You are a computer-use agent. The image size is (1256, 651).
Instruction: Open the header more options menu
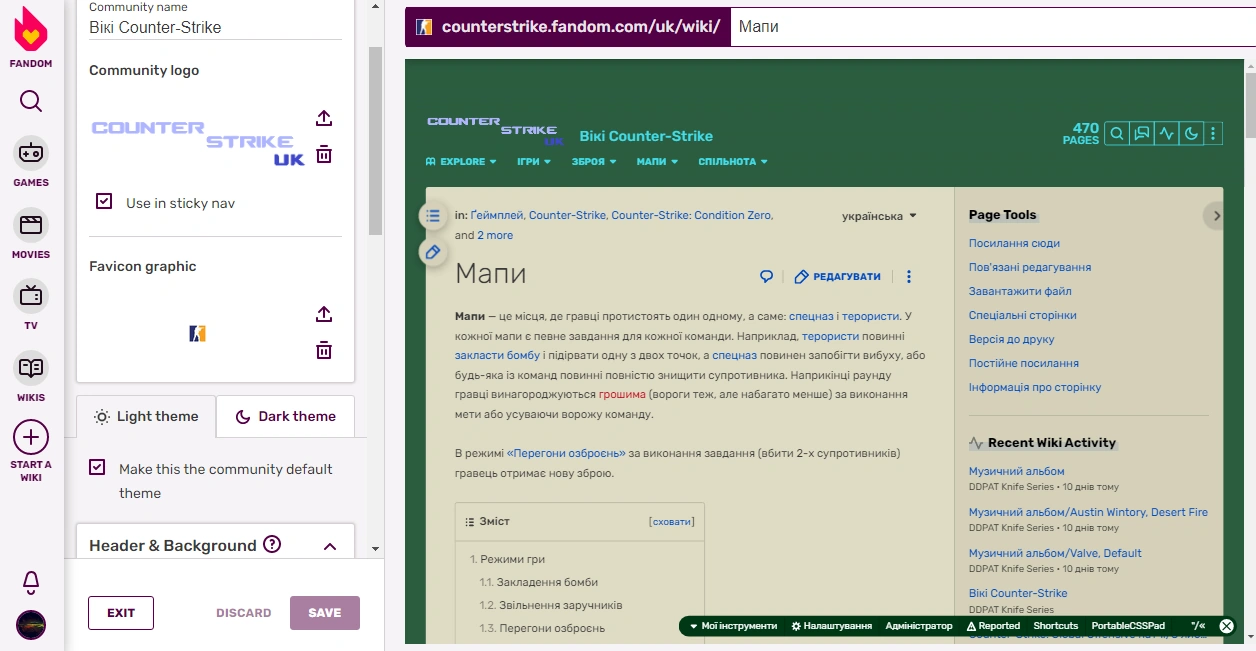point(1212,134)
